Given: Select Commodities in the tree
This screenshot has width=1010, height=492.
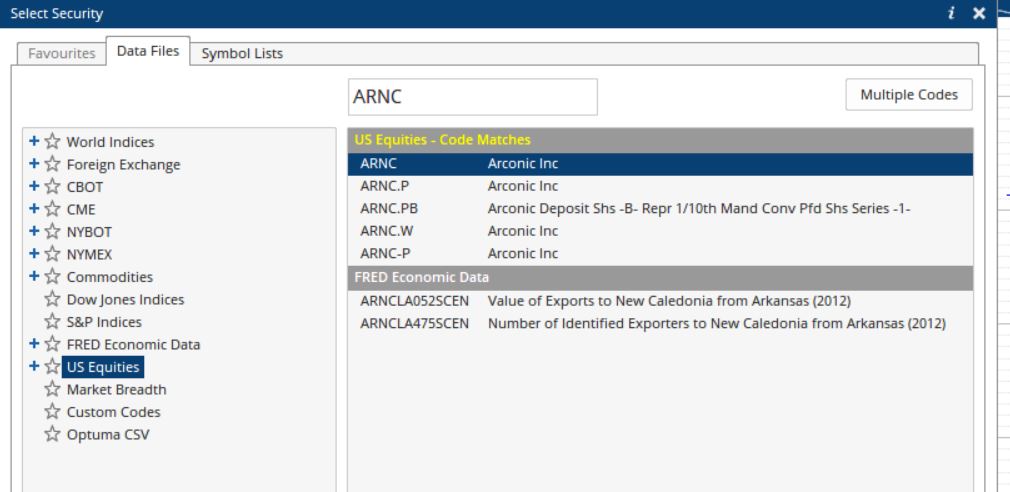Looking at the screenshot, I should click(x=110, y=277).
